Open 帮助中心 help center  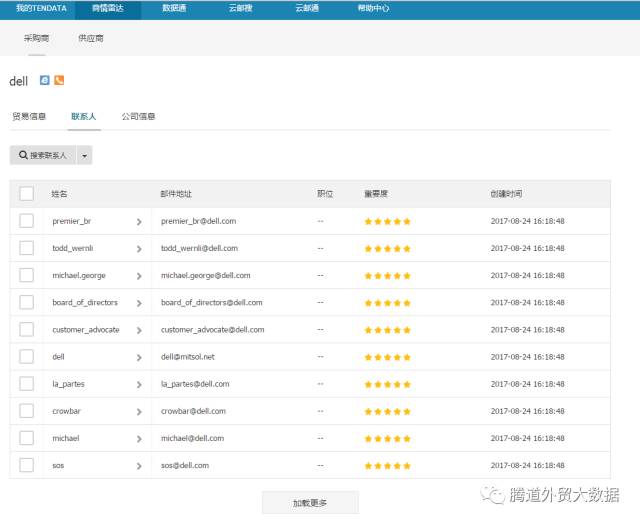[x=373, y=8]
